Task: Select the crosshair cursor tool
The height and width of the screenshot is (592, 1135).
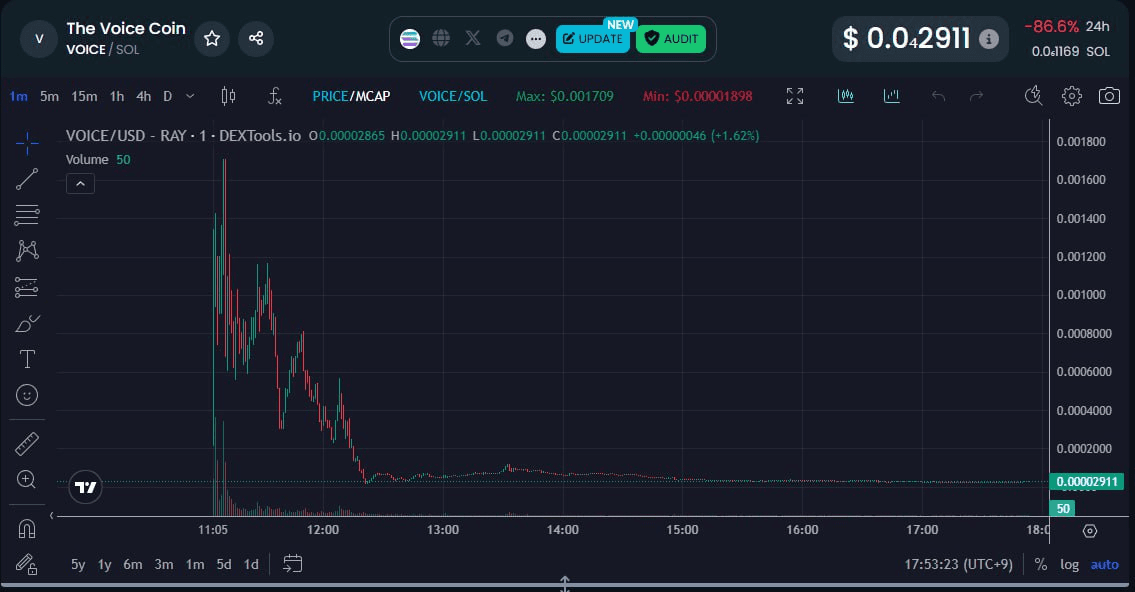Action: coord(27,143)
